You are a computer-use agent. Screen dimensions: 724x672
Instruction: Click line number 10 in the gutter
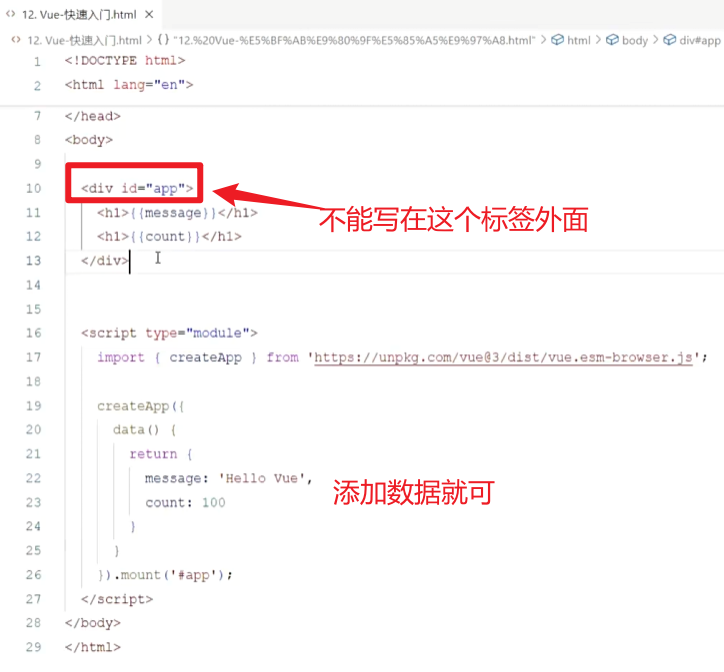(33, 188)
